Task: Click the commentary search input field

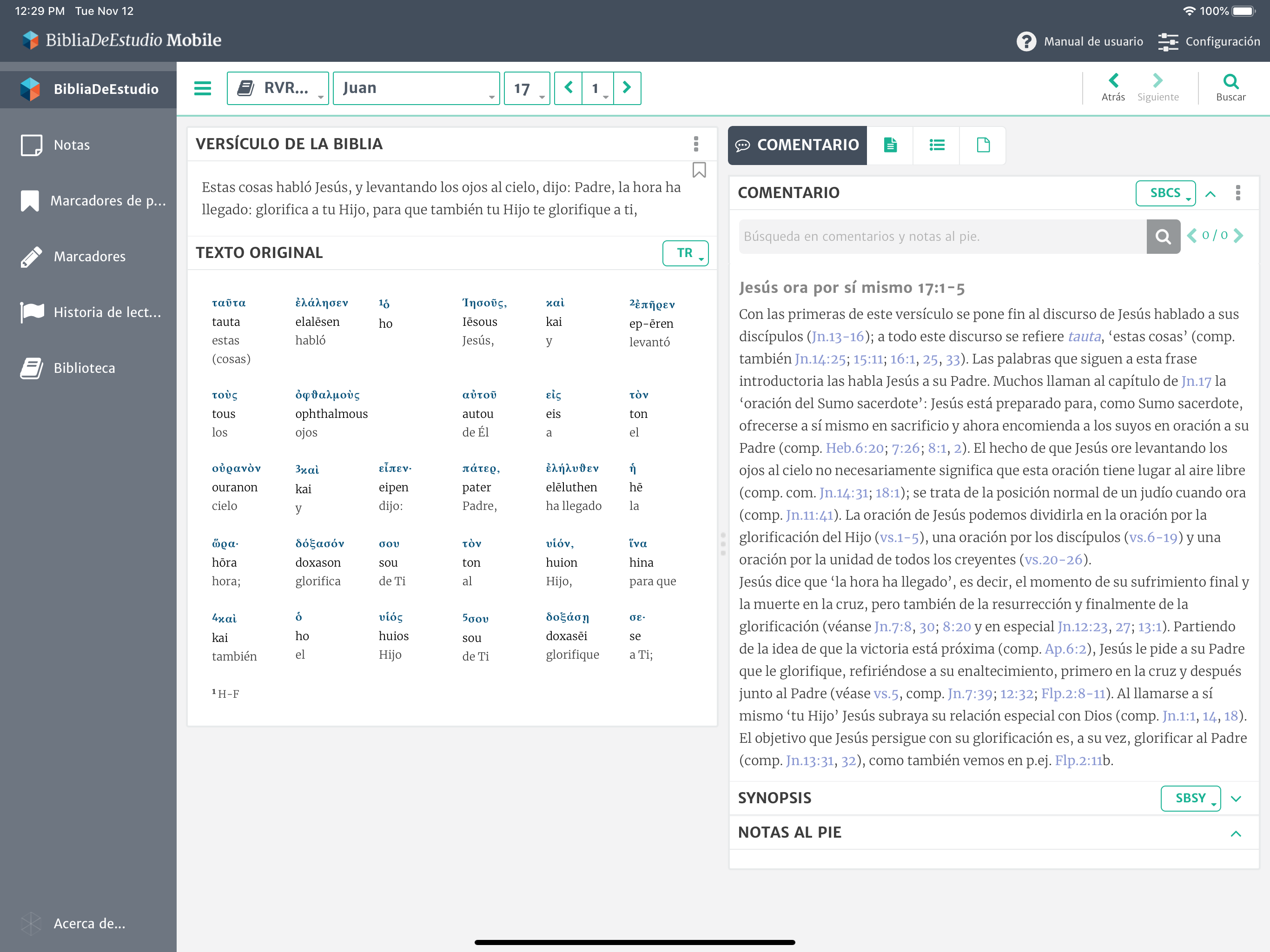Action: 942,237
